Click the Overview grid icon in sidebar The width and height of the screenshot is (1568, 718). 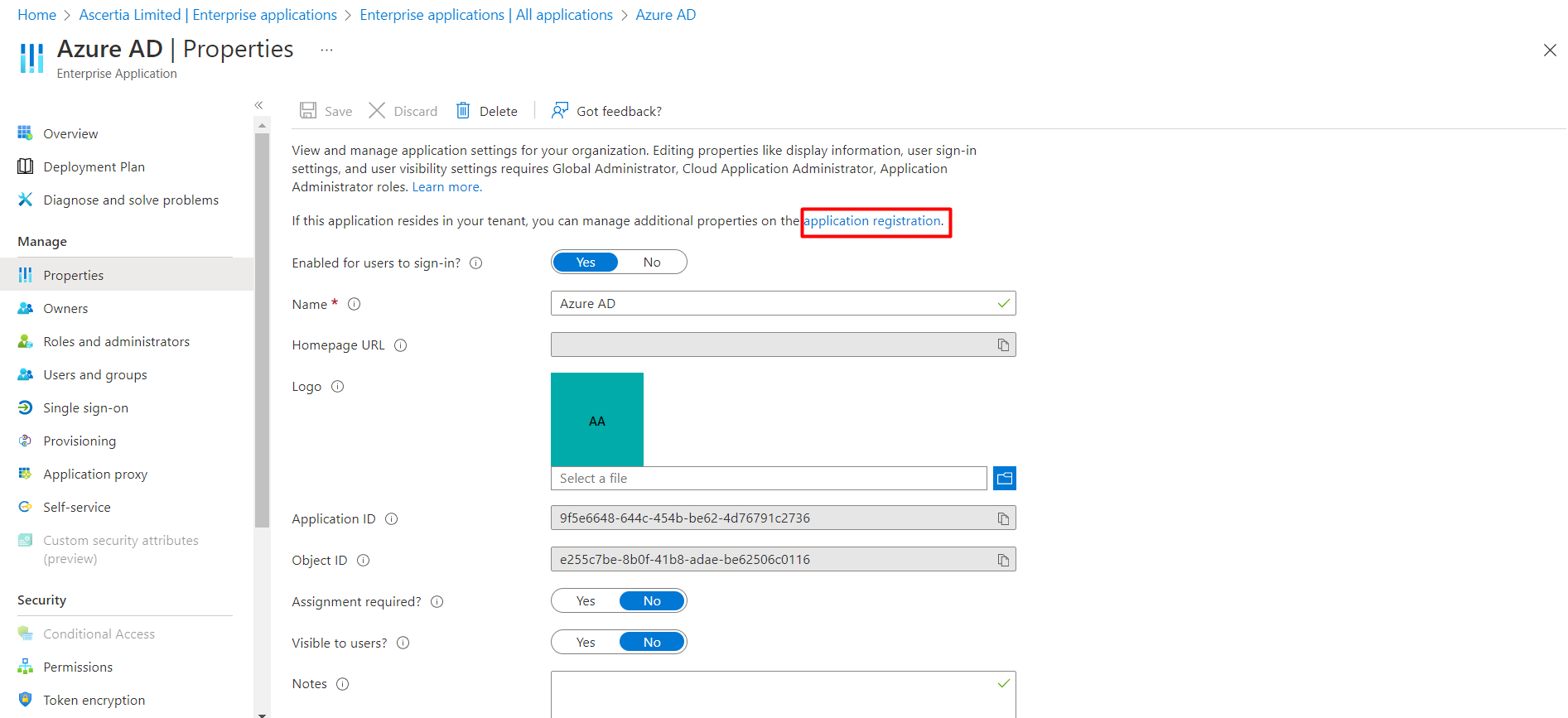coord(26,133)
